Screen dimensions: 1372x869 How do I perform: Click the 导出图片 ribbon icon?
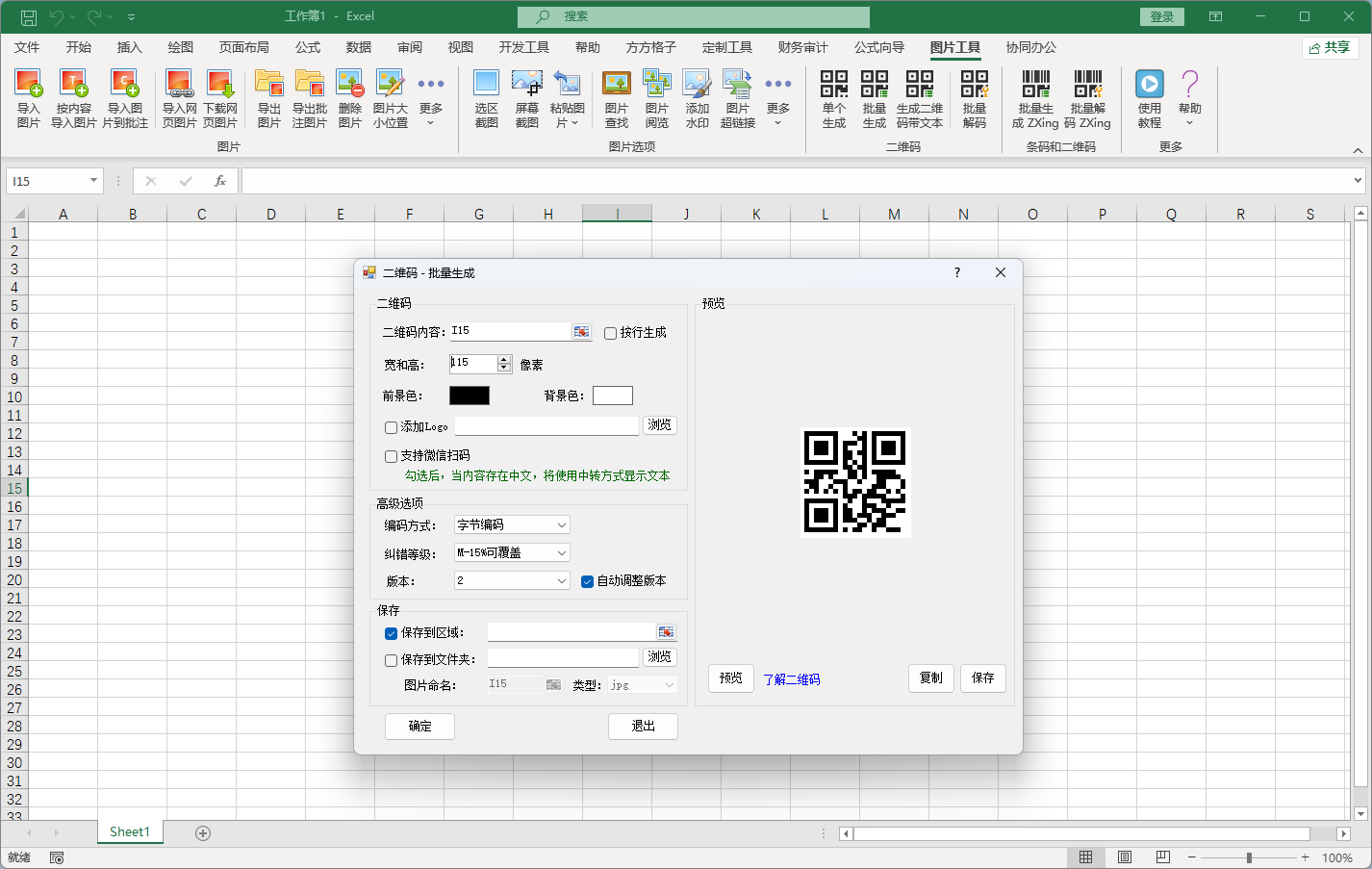tap(269, 98)
